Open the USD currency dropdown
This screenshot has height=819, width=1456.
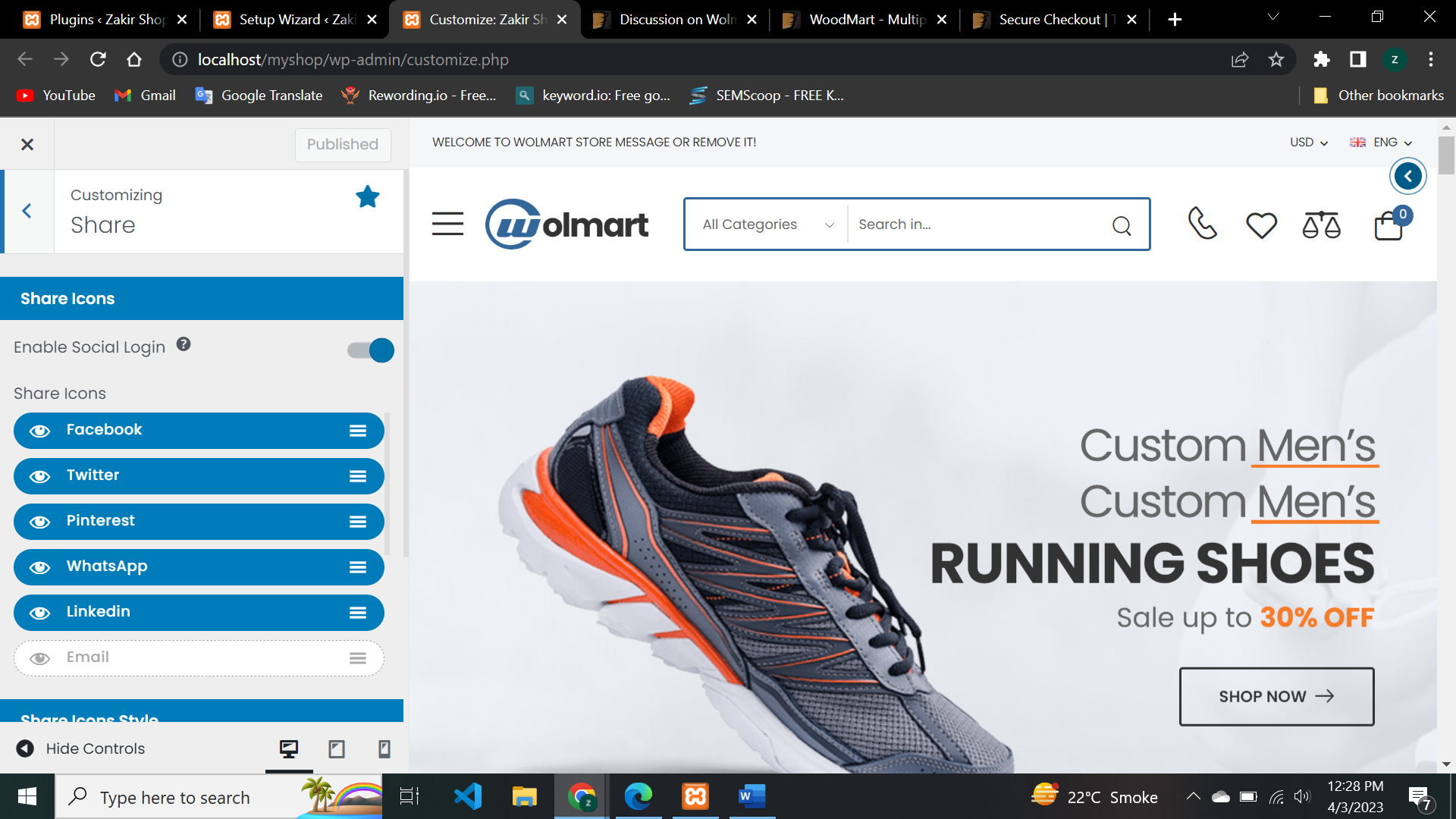tap(1309, 143)
